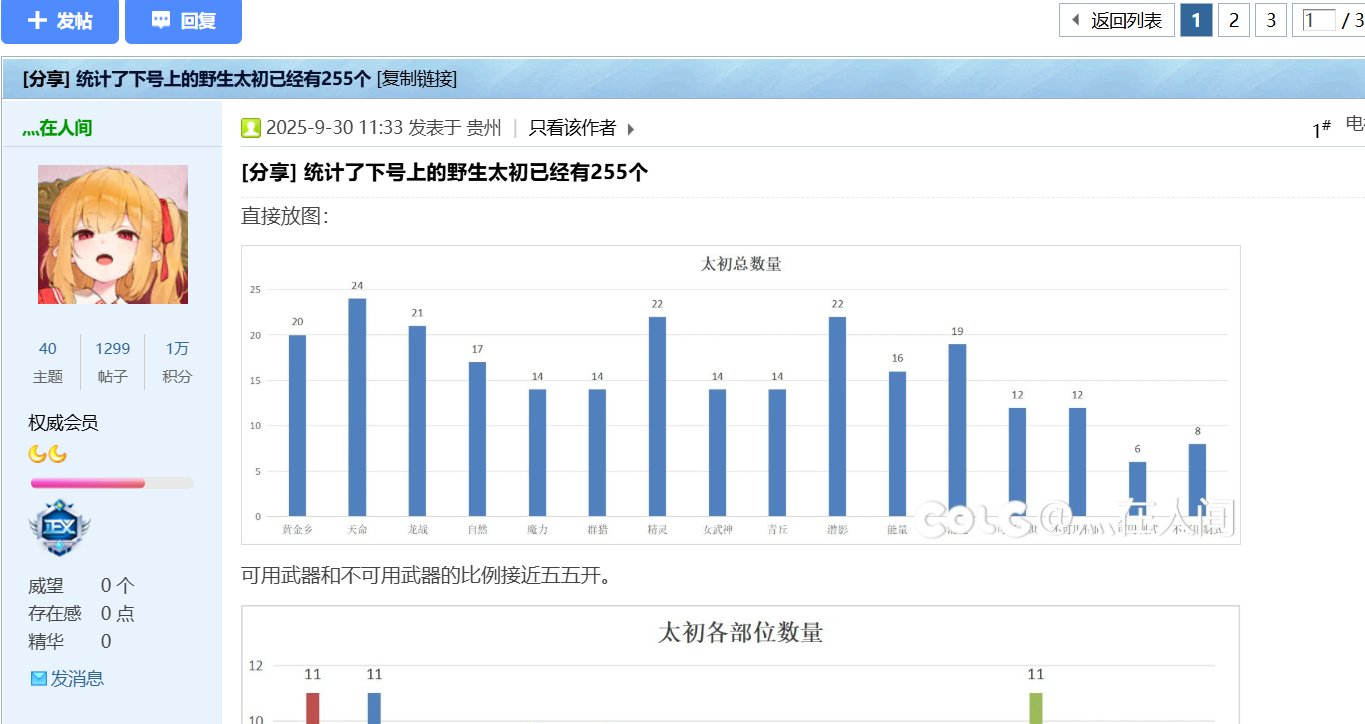Click the page number input field
Screen dimensions: 1365x724
[1319, 20]
